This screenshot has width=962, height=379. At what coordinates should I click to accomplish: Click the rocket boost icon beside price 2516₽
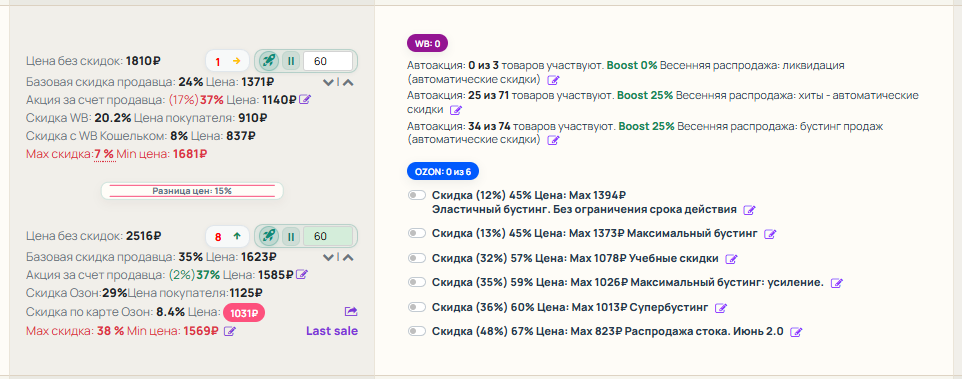pyautogui.click(x=269, y=235)
